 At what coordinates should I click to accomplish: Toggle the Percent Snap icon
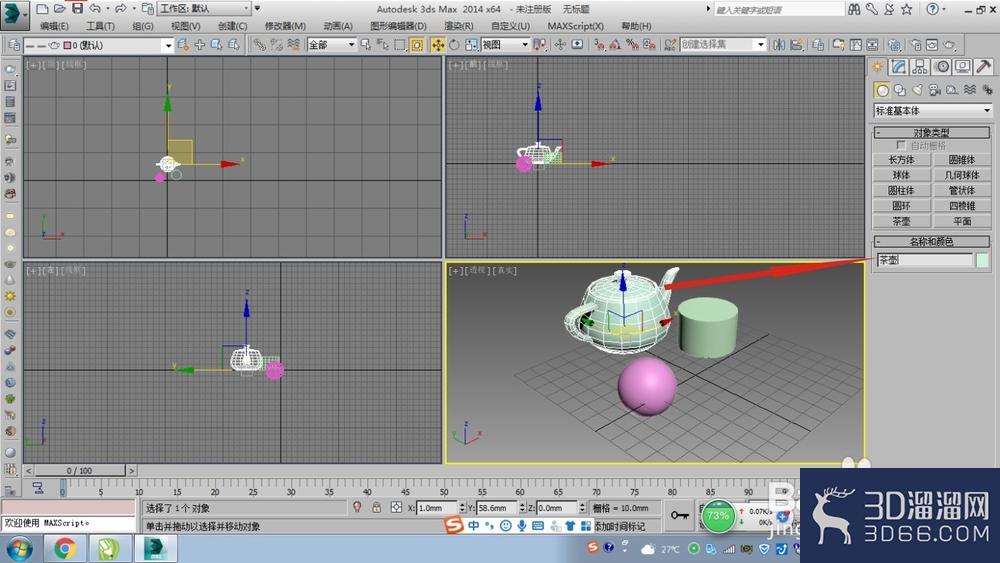(632, 45)
